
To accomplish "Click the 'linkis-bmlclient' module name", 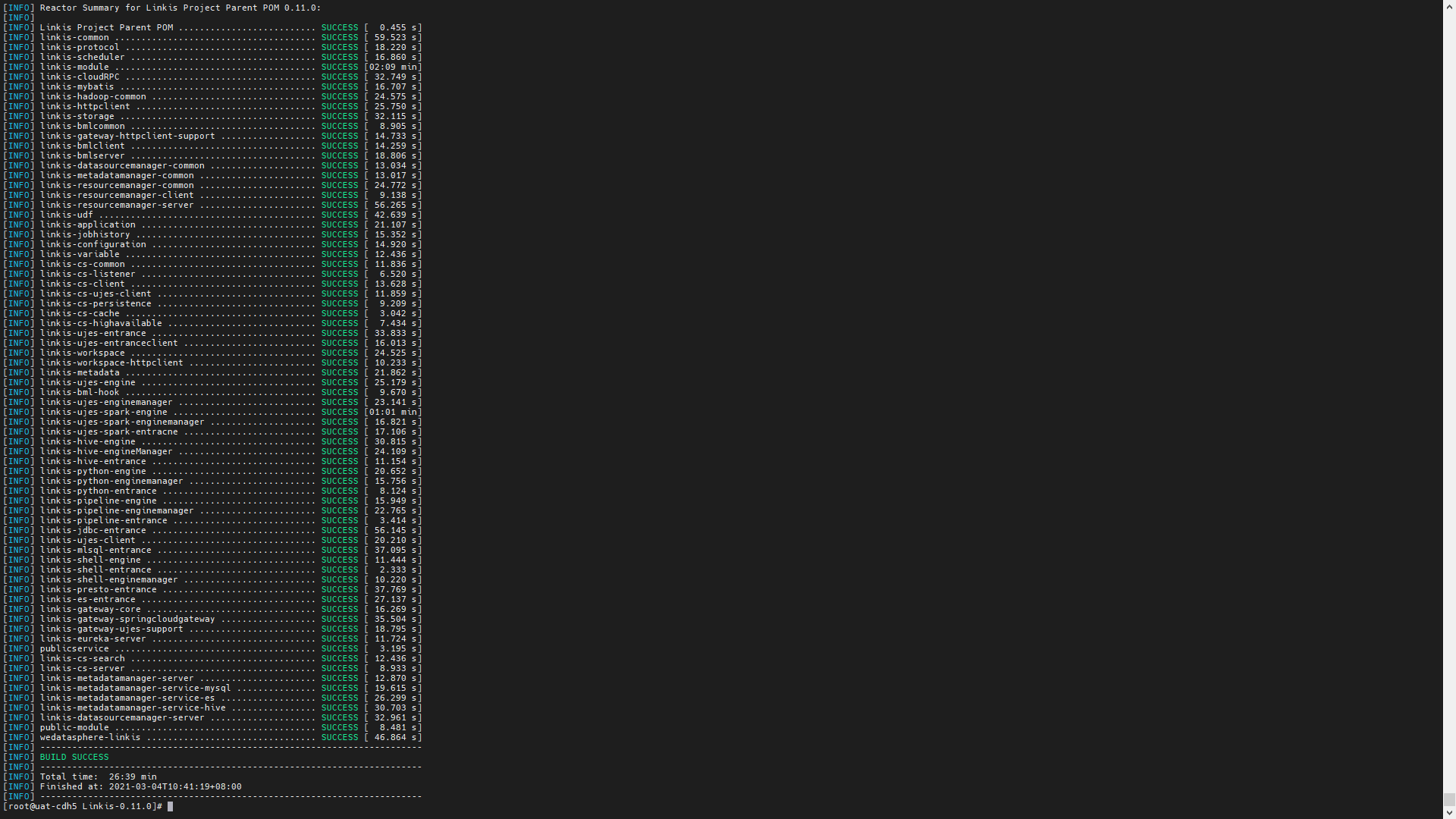I will 82,146.
